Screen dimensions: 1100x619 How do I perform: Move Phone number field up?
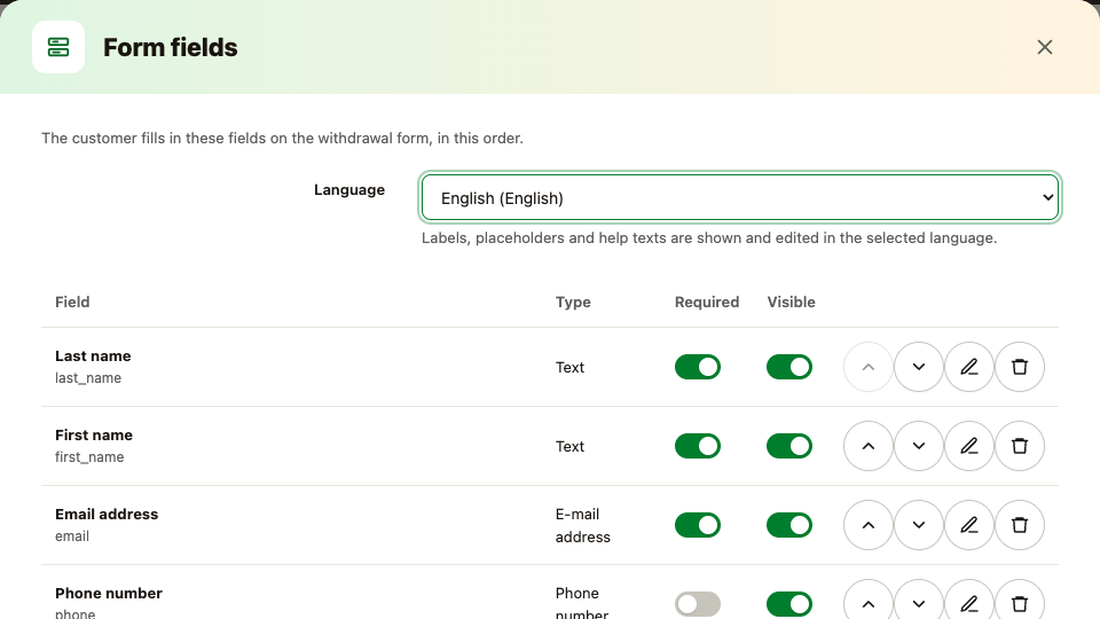(x=868, y=602)
